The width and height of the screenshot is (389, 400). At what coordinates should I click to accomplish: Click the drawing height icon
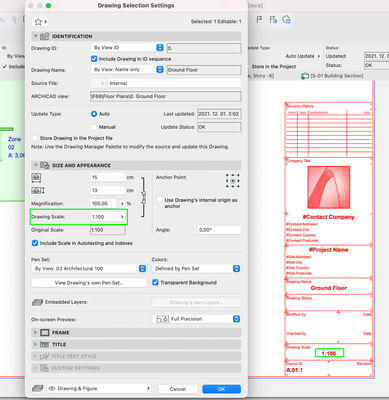coord(38,191)
